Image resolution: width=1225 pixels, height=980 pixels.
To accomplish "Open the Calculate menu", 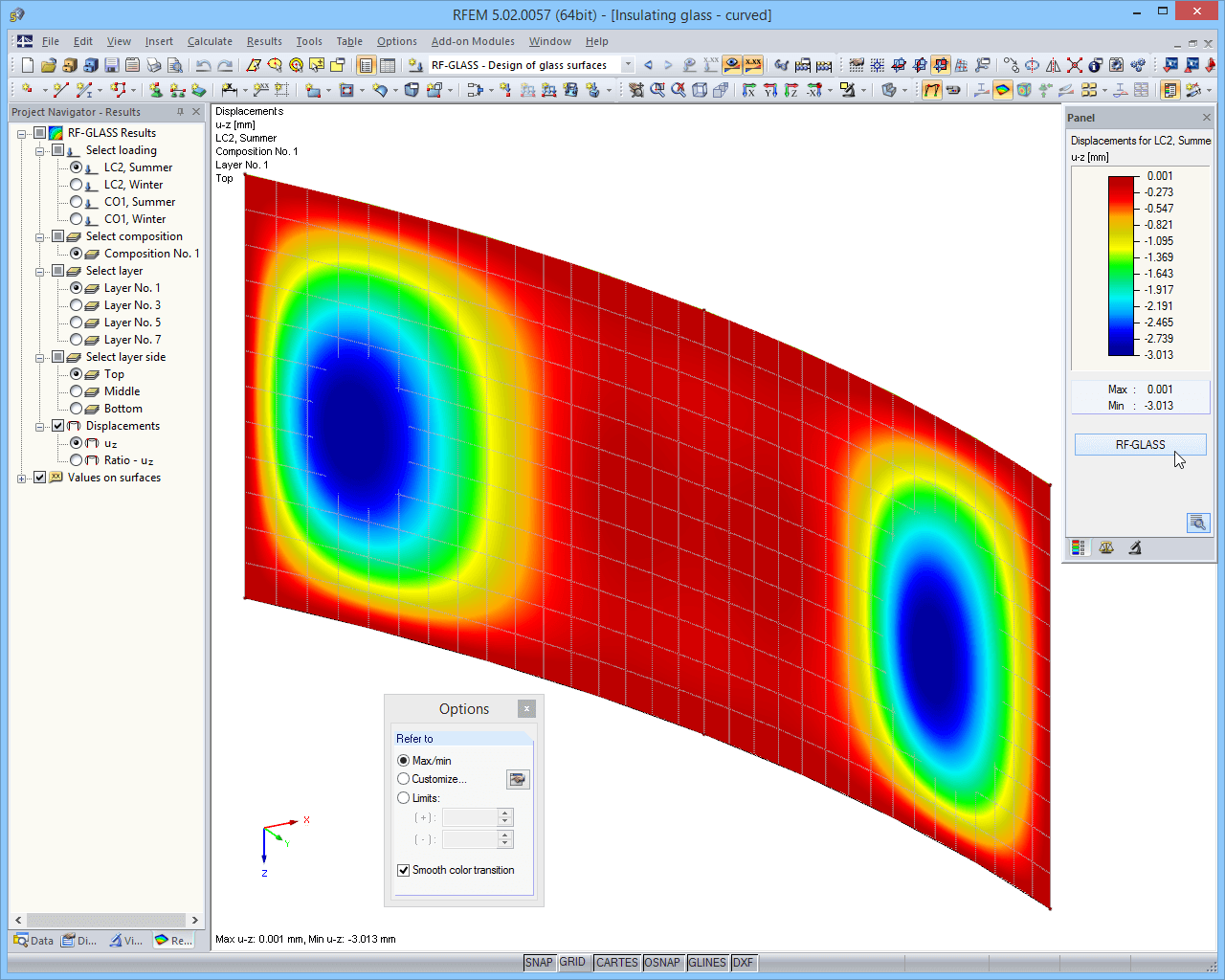I will (x=210, y=41).
